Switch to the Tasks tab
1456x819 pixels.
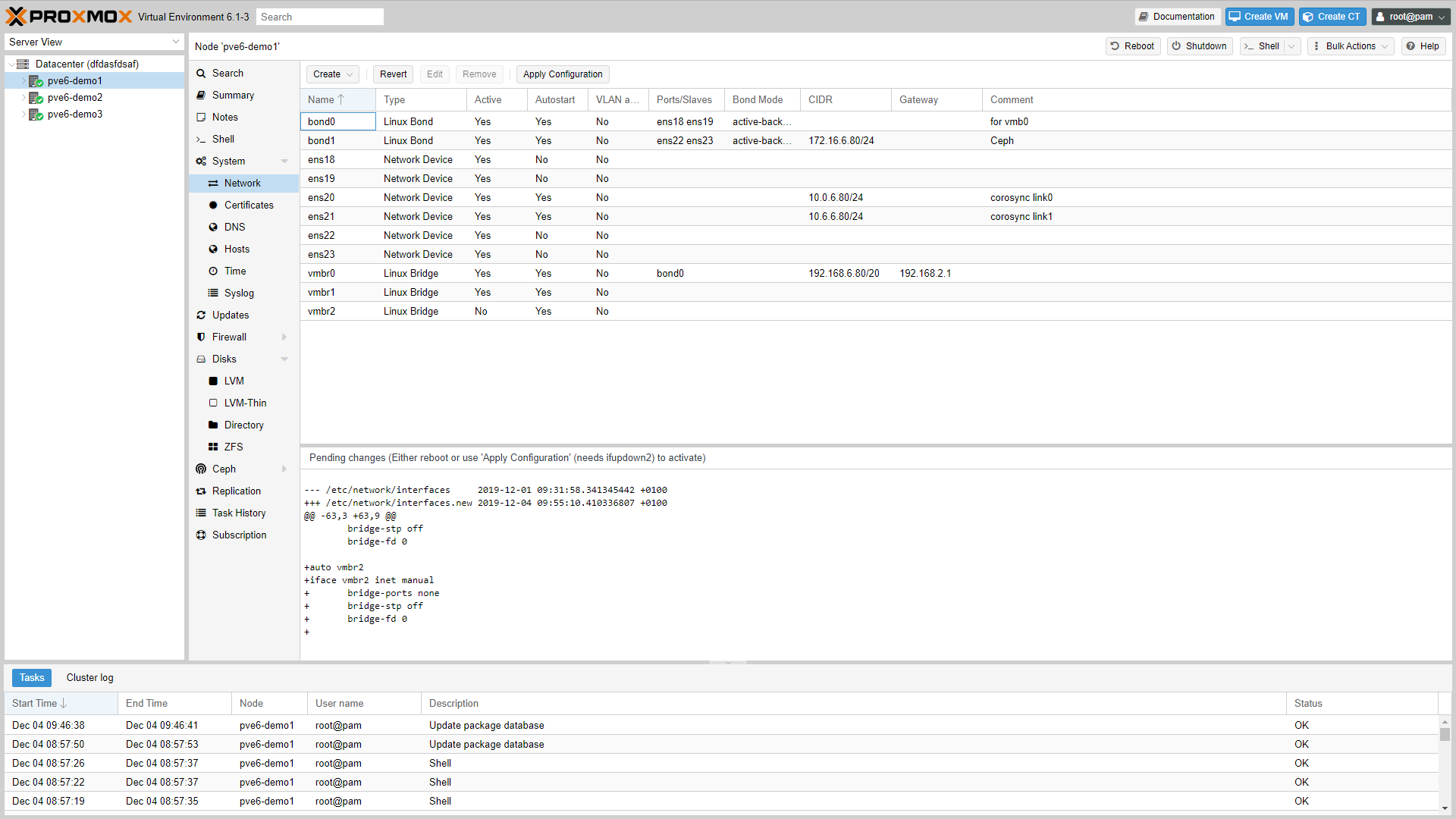click(x=32, y=678)
